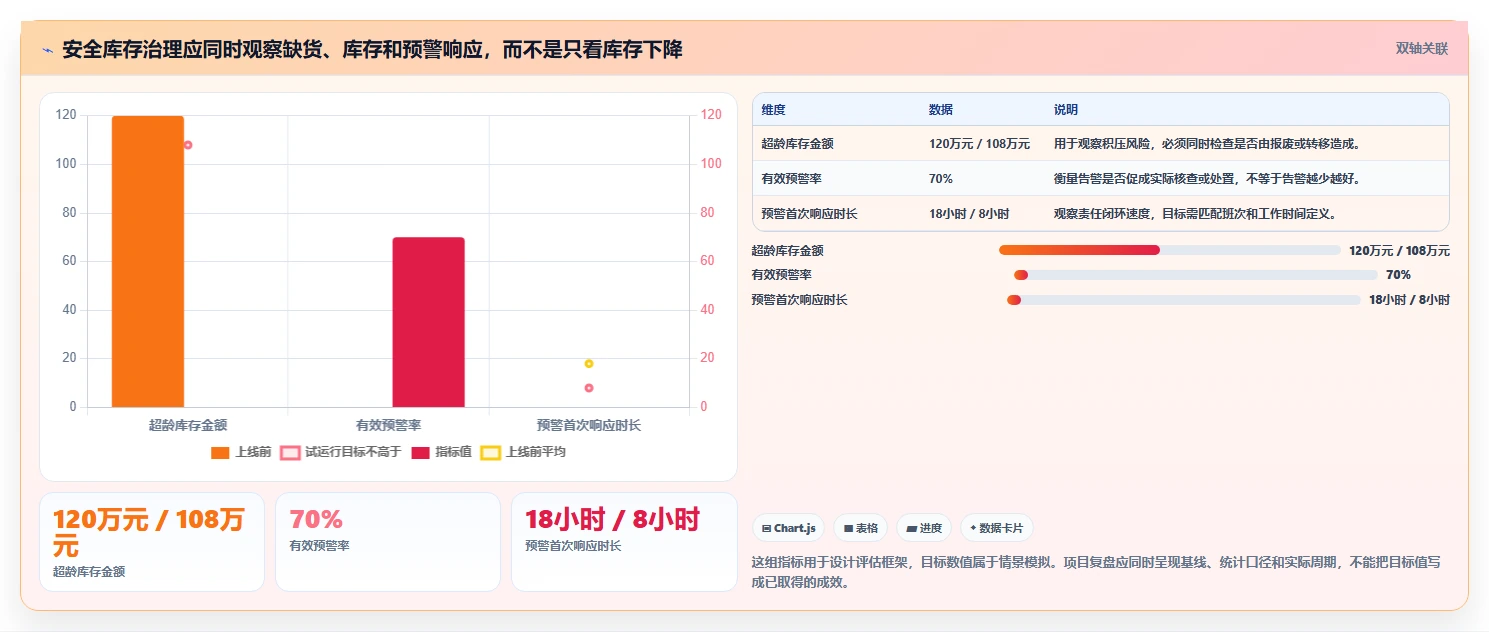Click the pink point beside the orange bar
The height and width of the screenshot is (632, 1489).
pos(188,145)
